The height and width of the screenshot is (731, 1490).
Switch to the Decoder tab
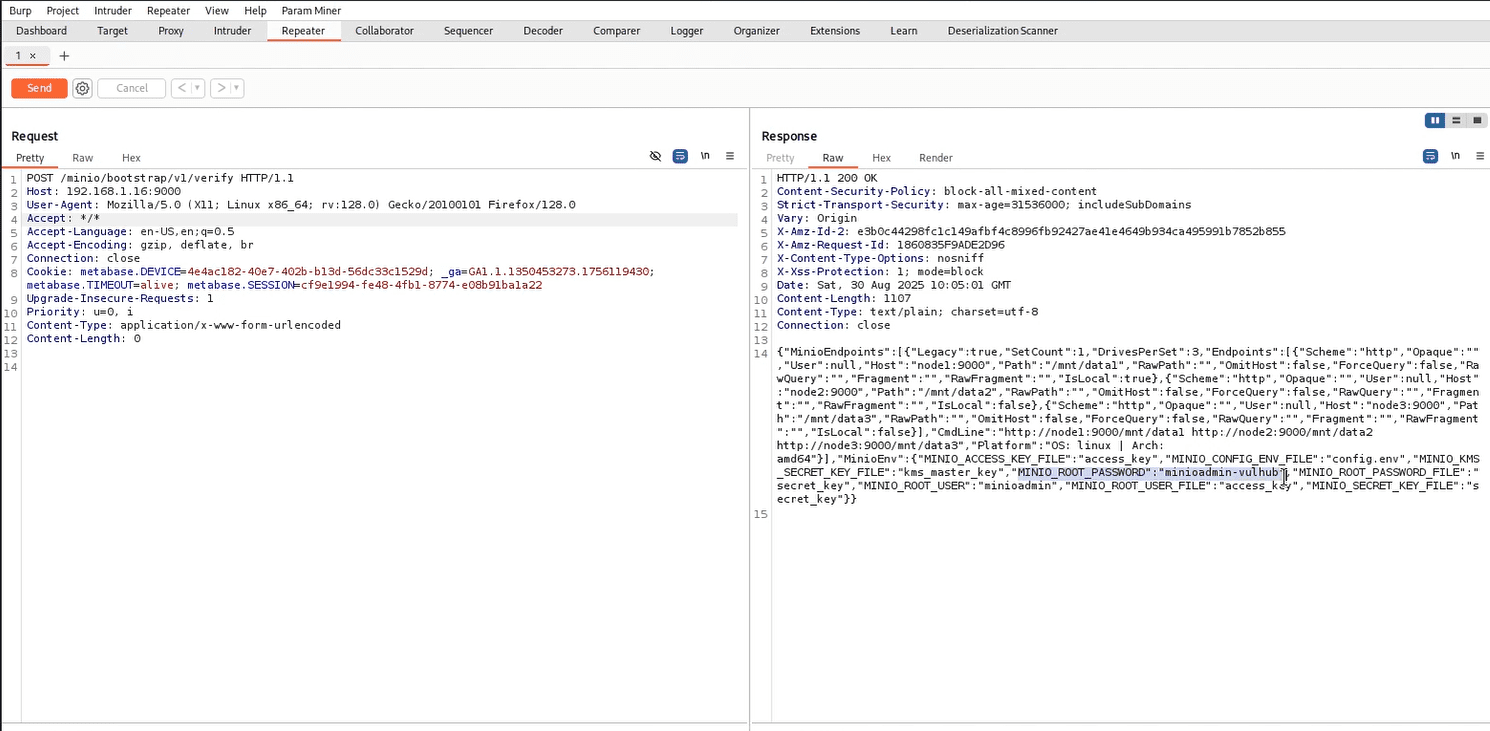click(x=543, y=31)
